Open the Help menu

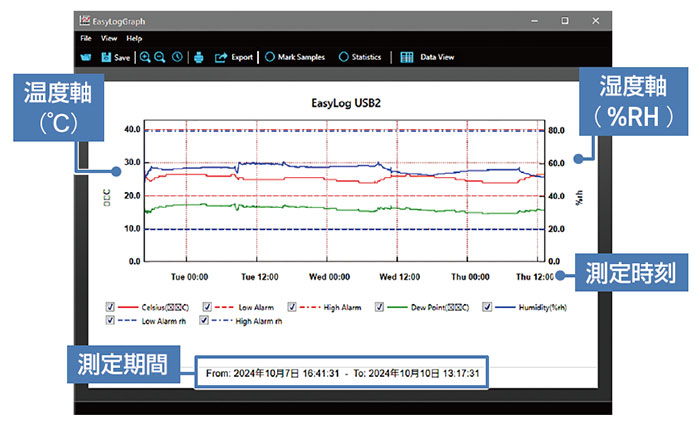pyautogui.click(x=134, y=38)
